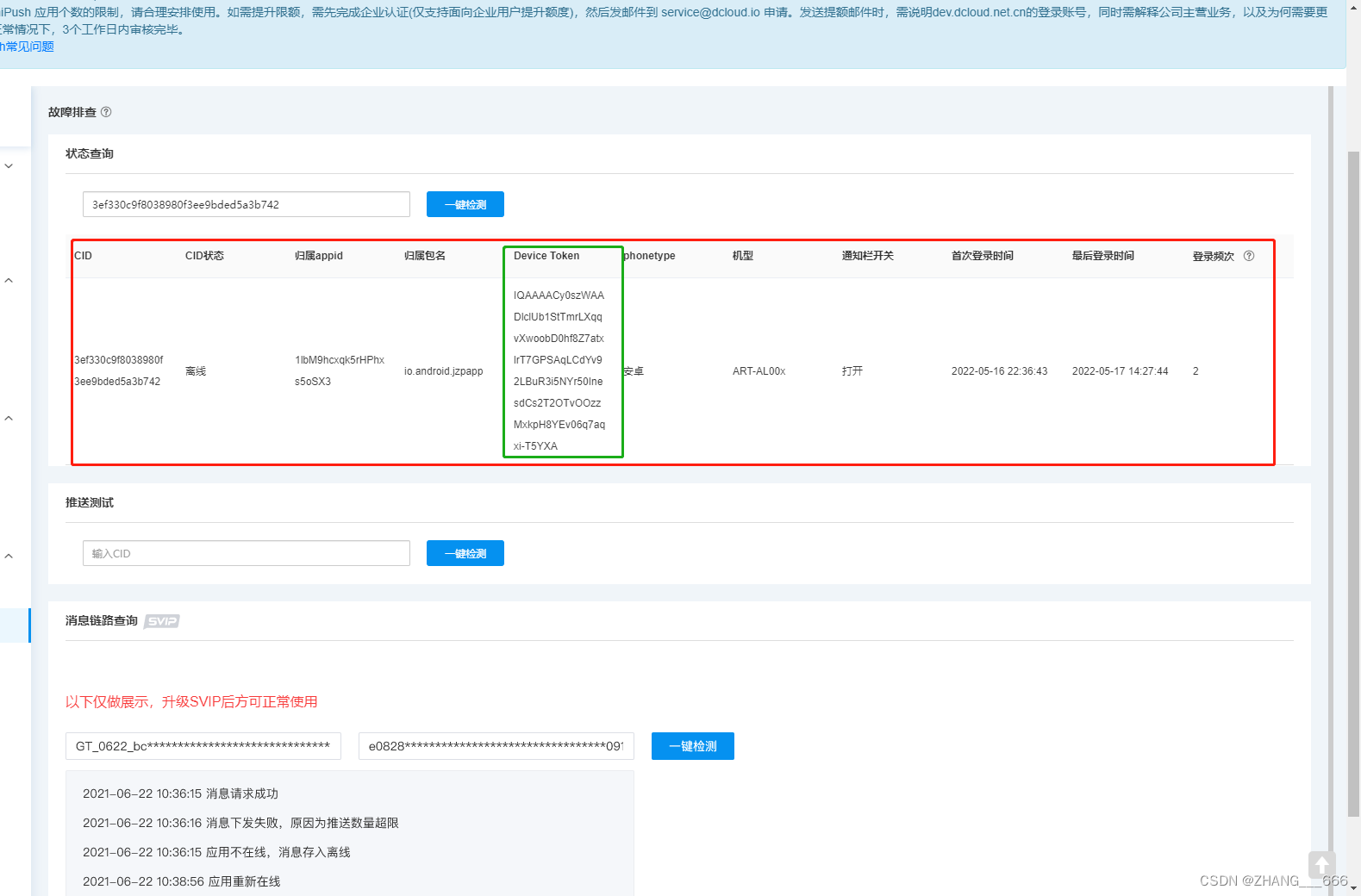
Task: Click the 离线 status cell
Action: pos(196,371)
